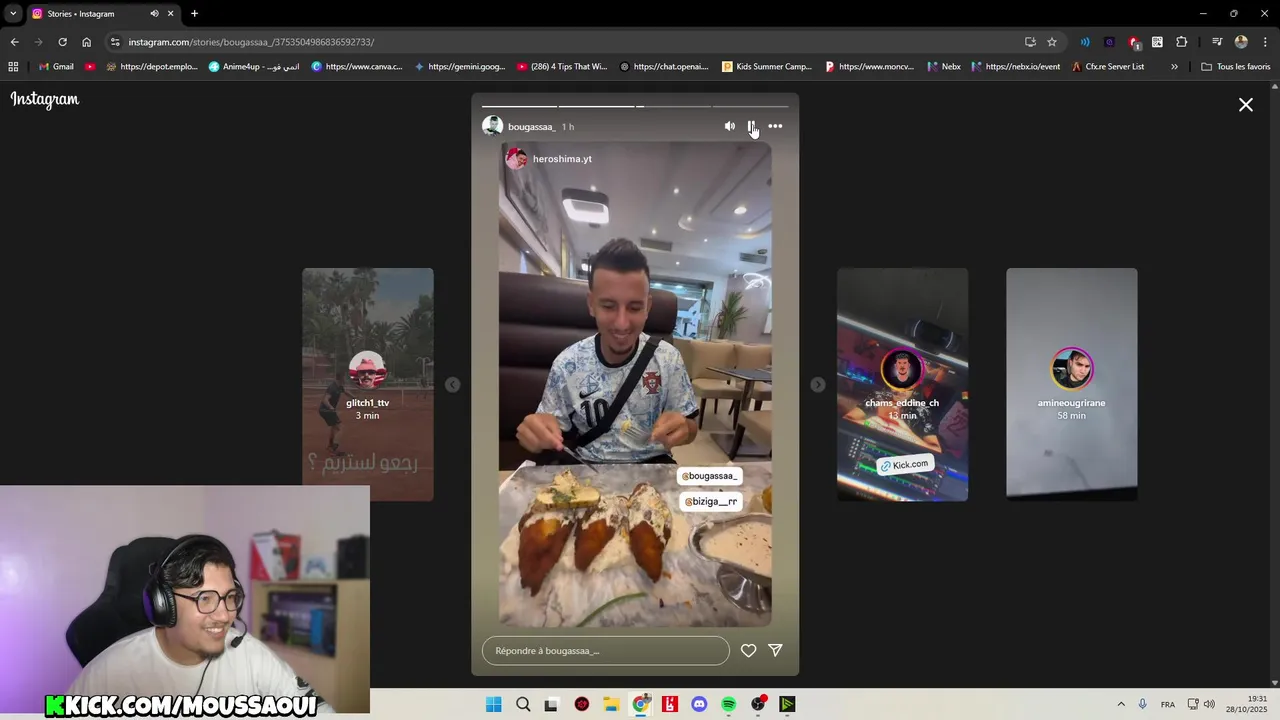
Task: View site information icon in address bar
Action: pyautogui.click(x=115, y=42)
